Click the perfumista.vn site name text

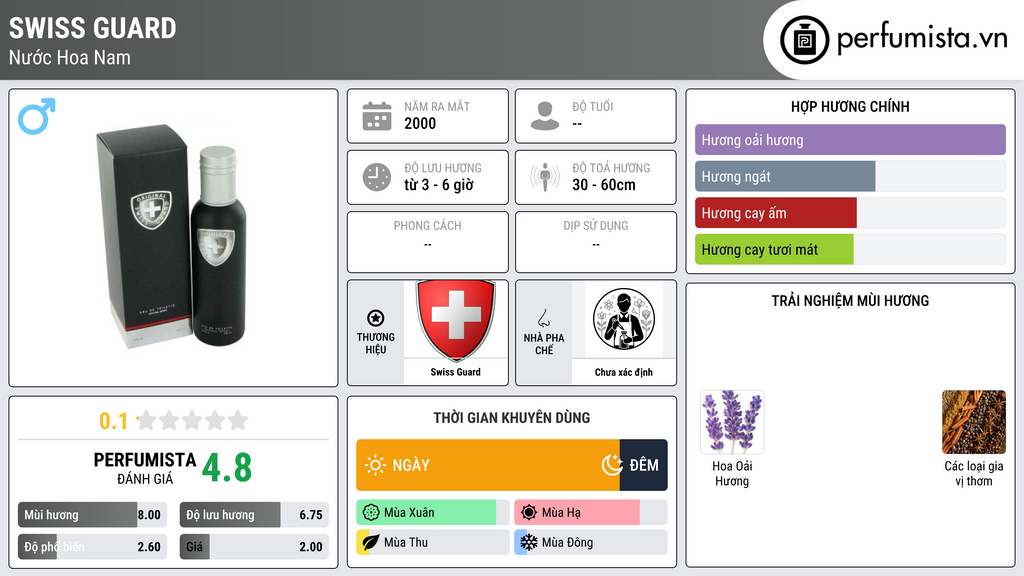pos(922,38)
